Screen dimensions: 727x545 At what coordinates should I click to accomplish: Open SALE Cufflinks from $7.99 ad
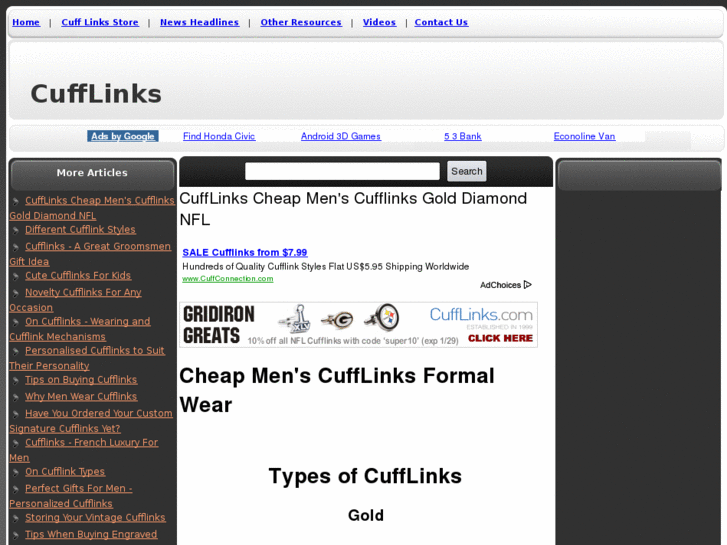click(245, 252)
